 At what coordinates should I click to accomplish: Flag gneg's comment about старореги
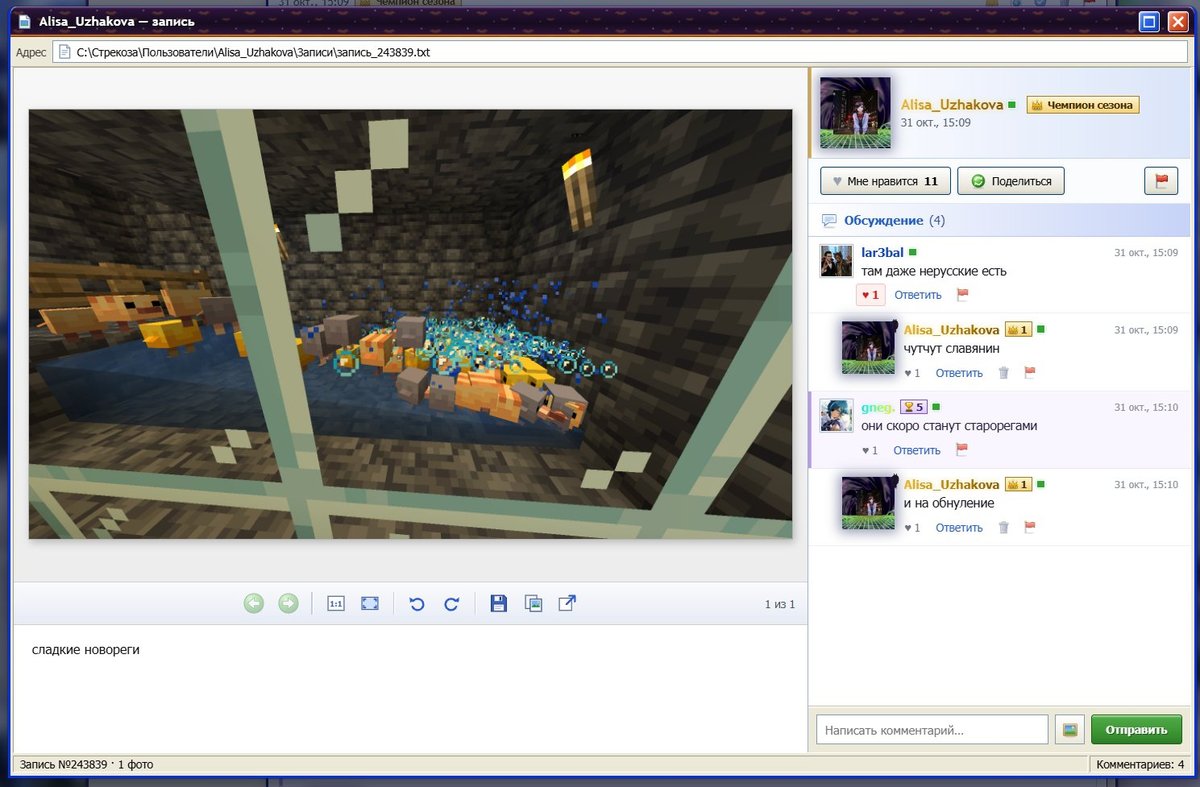[x=962, y=451]
